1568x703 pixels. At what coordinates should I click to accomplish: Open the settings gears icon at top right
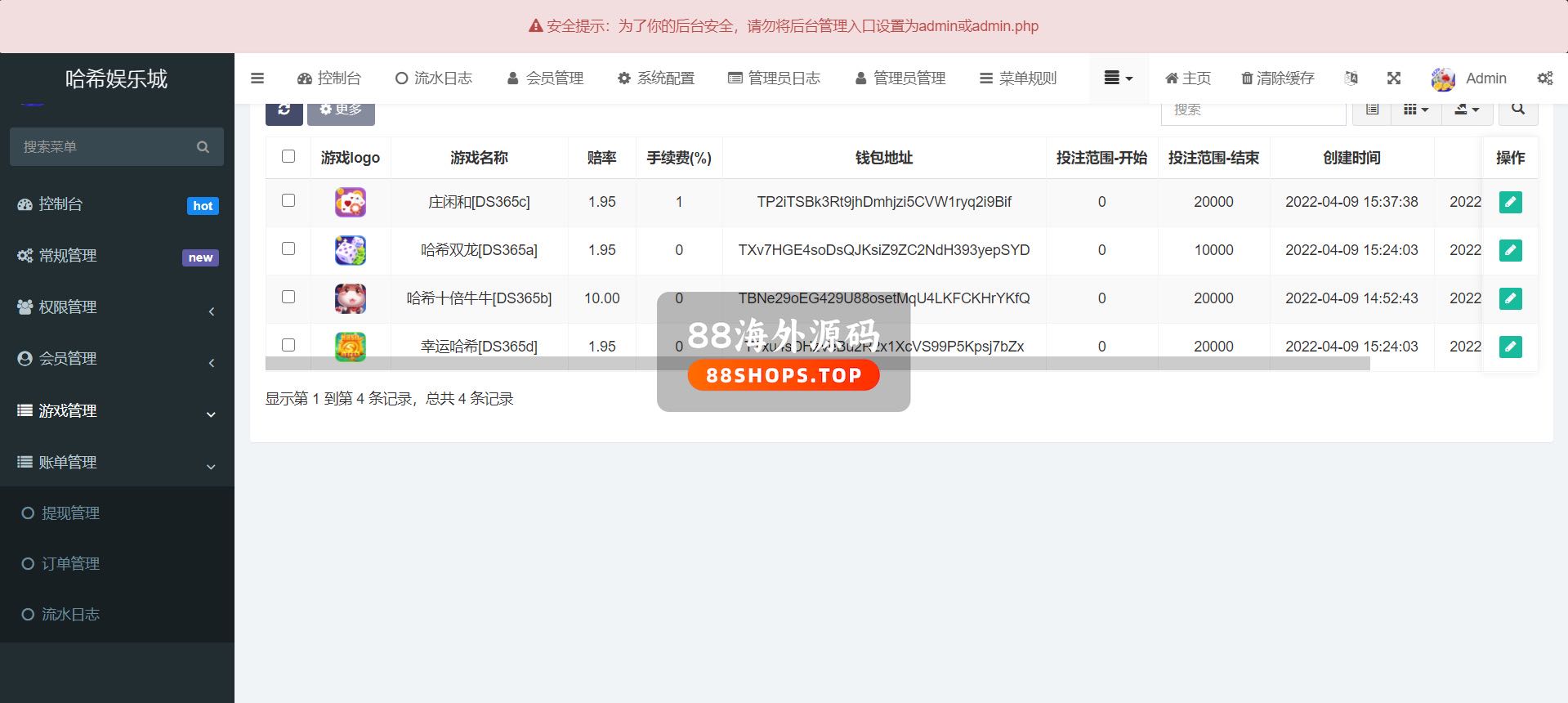click(x=1544, y=78)
